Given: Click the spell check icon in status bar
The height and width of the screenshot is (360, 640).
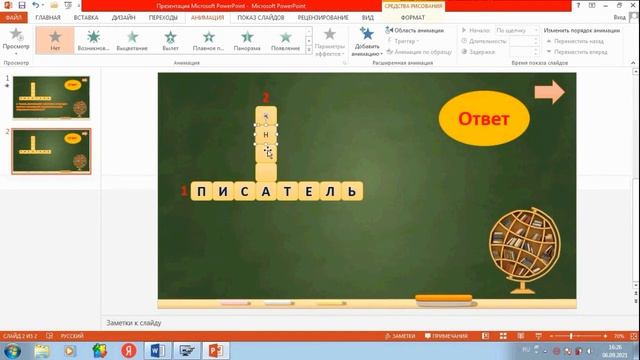Looking at the screenshot, I should point(49,336).
